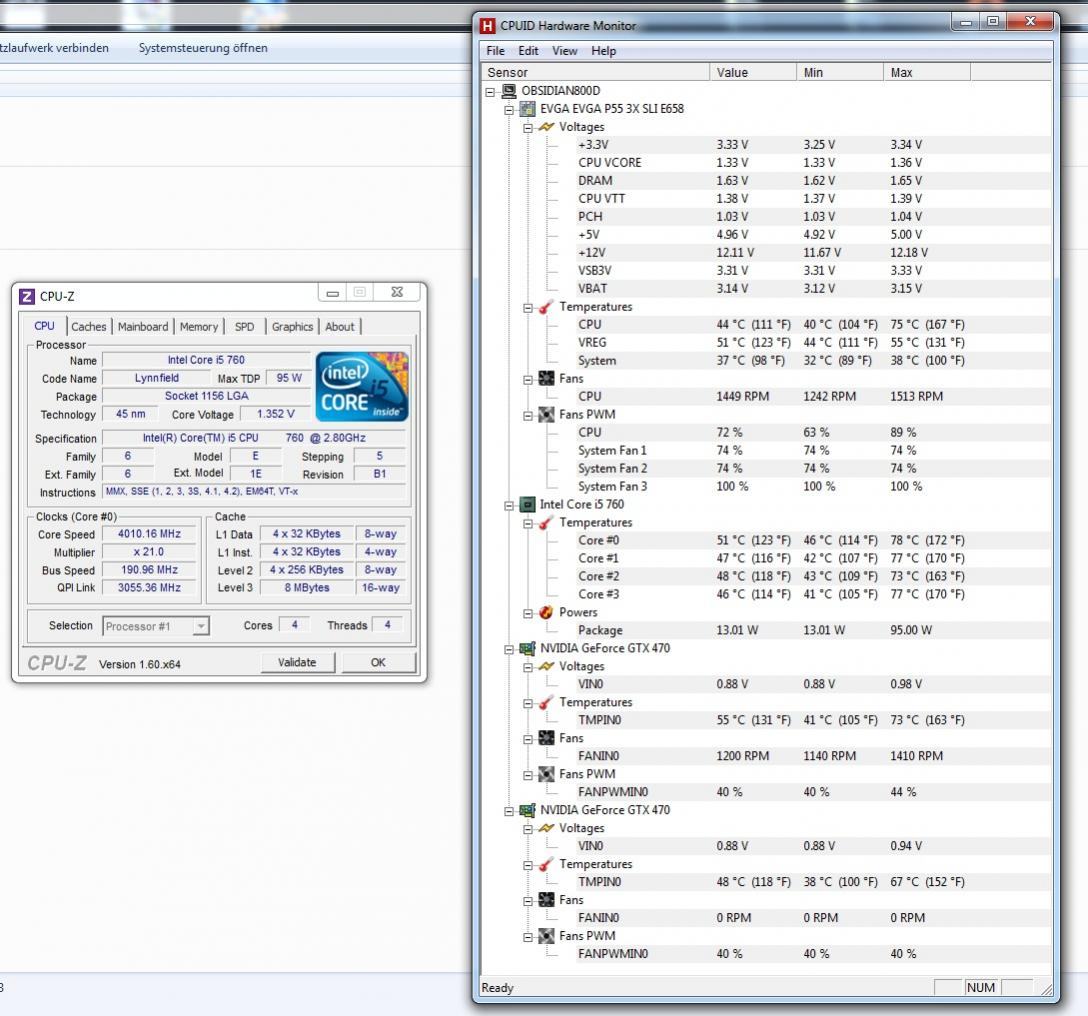Select the Core #3 temperature row

(812, 594)
